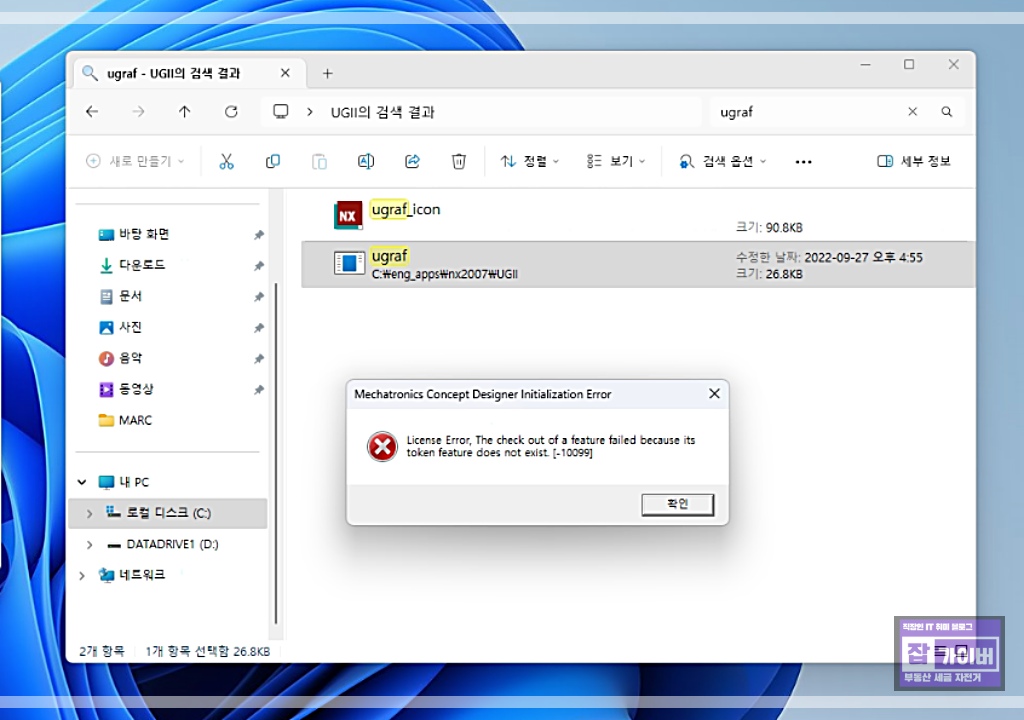
Task: Share the selected file
Action: (x=413, y=161)
